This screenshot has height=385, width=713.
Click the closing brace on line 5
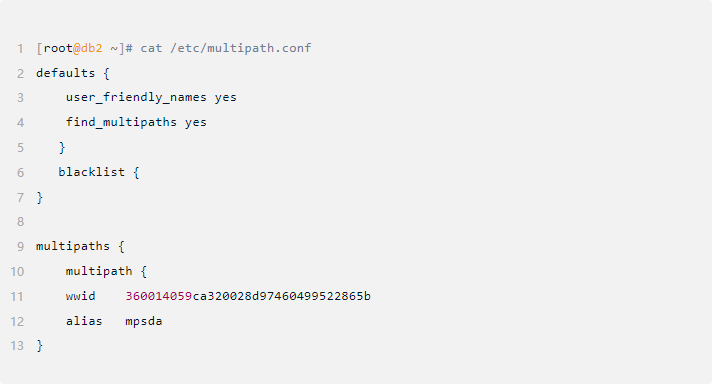tap(62, 147)
